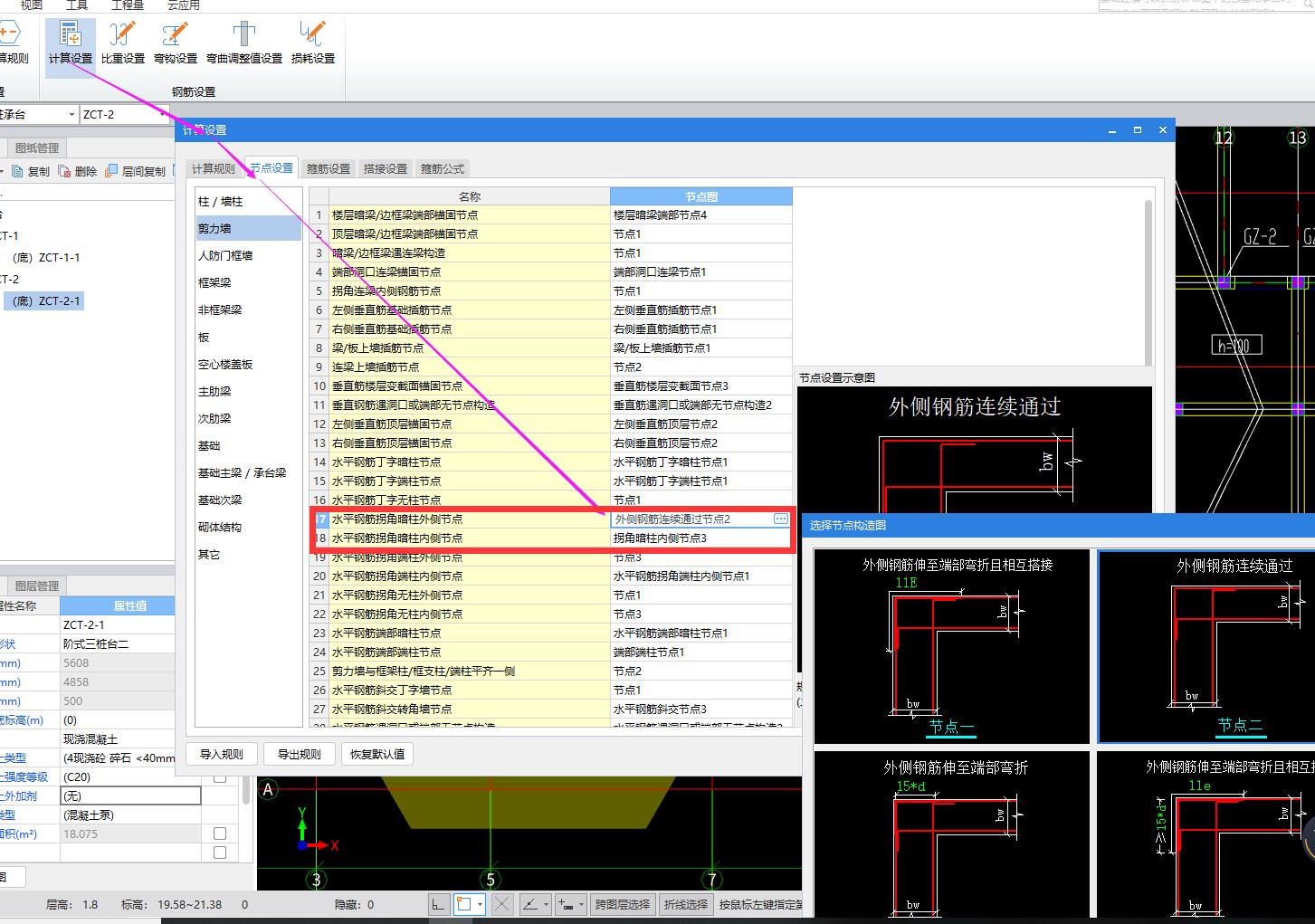Viewport: 1315px width, 924px height.
Task: Click the 复制 copy icon
Action: point(17,171)
